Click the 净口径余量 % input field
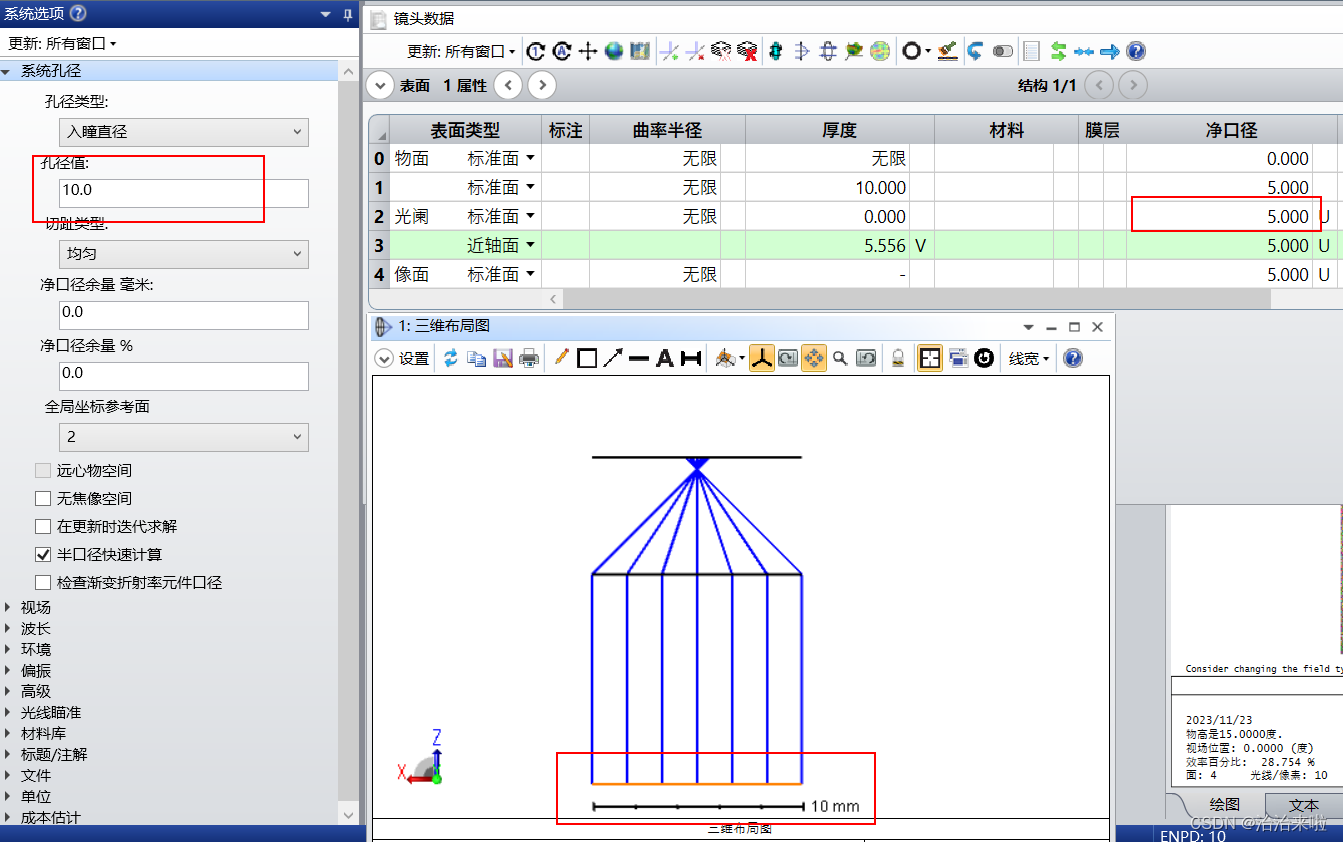This screenshot has height=842, width=1343. click(x=183, y=376)
